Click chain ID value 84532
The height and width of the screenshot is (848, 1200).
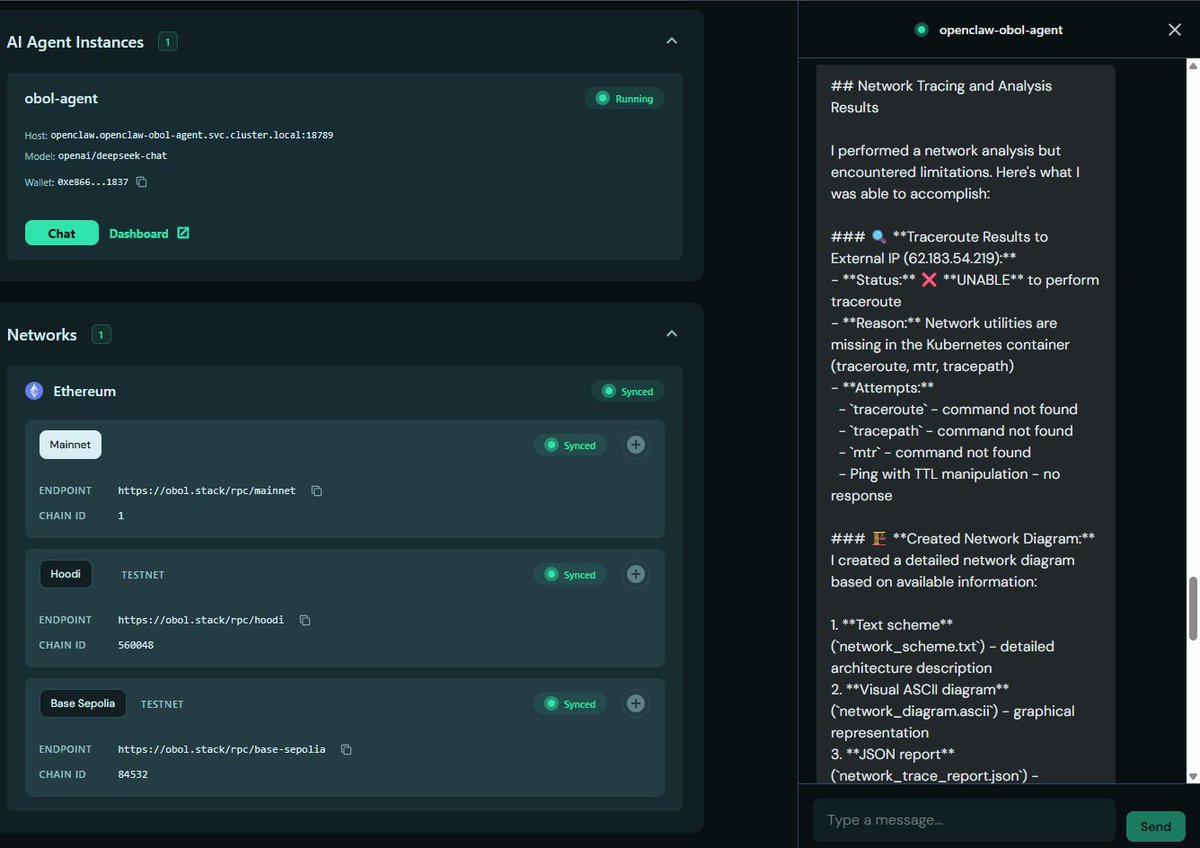(x=133, y=774)
